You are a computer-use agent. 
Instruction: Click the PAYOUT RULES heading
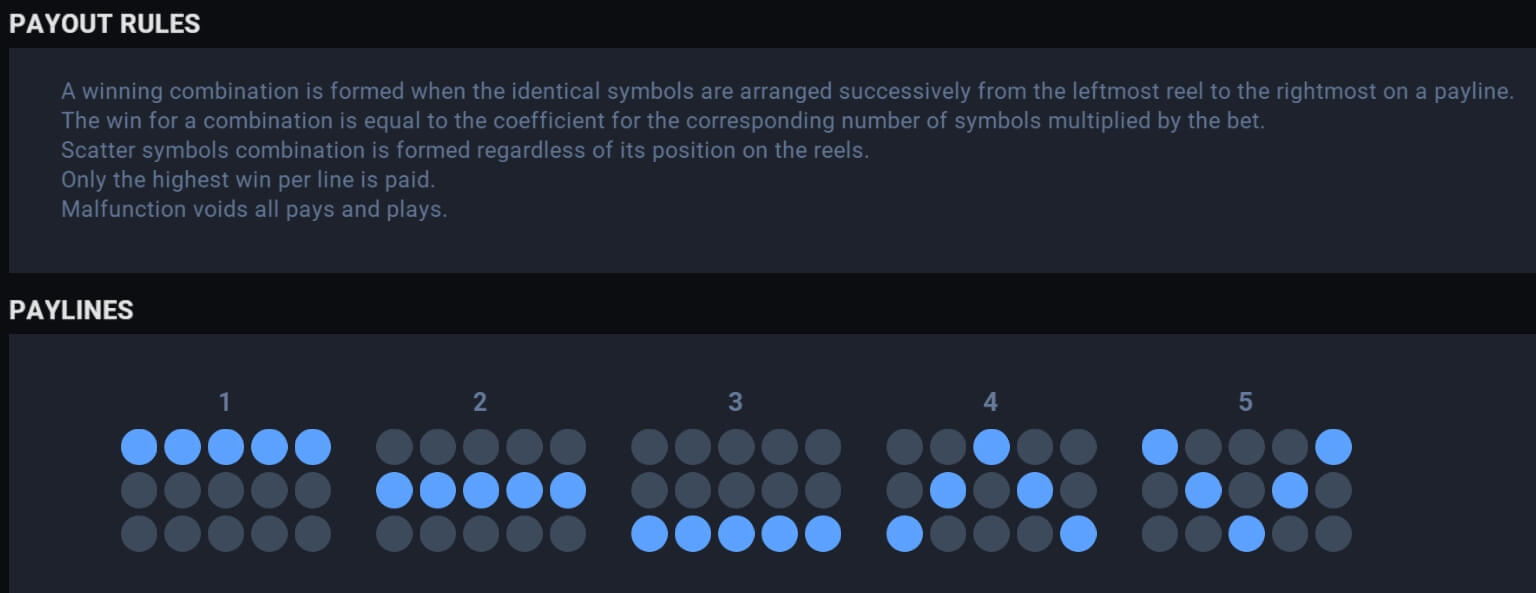105,24
